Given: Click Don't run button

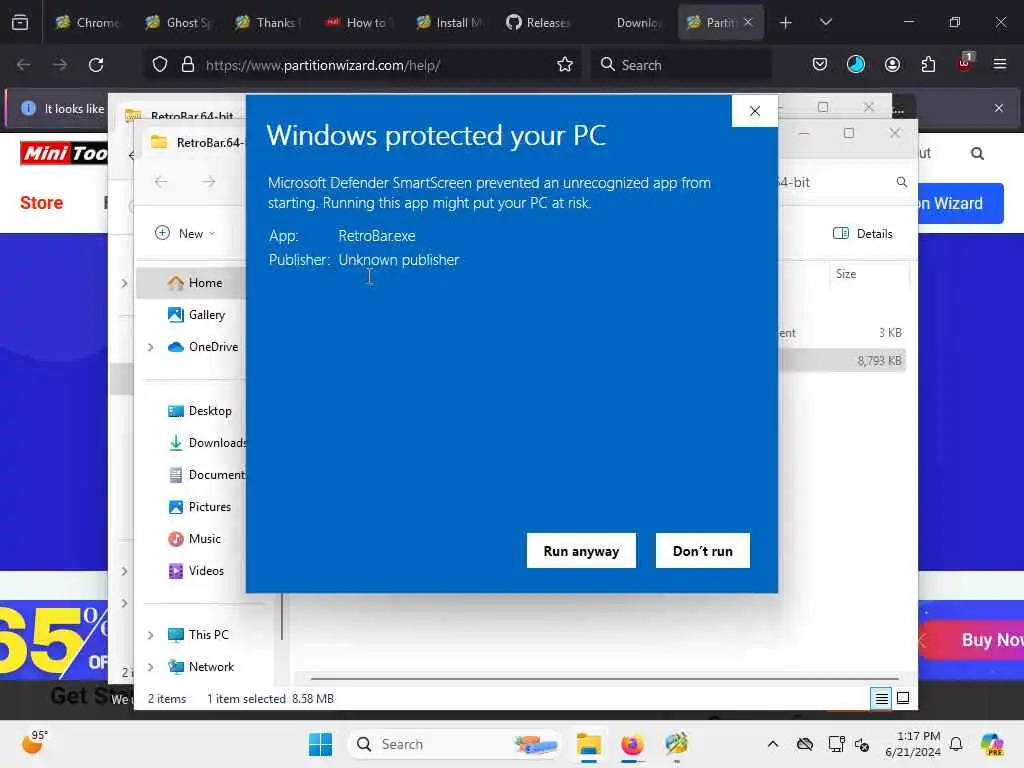Looking at the screenshot, I should pos(703,551).
